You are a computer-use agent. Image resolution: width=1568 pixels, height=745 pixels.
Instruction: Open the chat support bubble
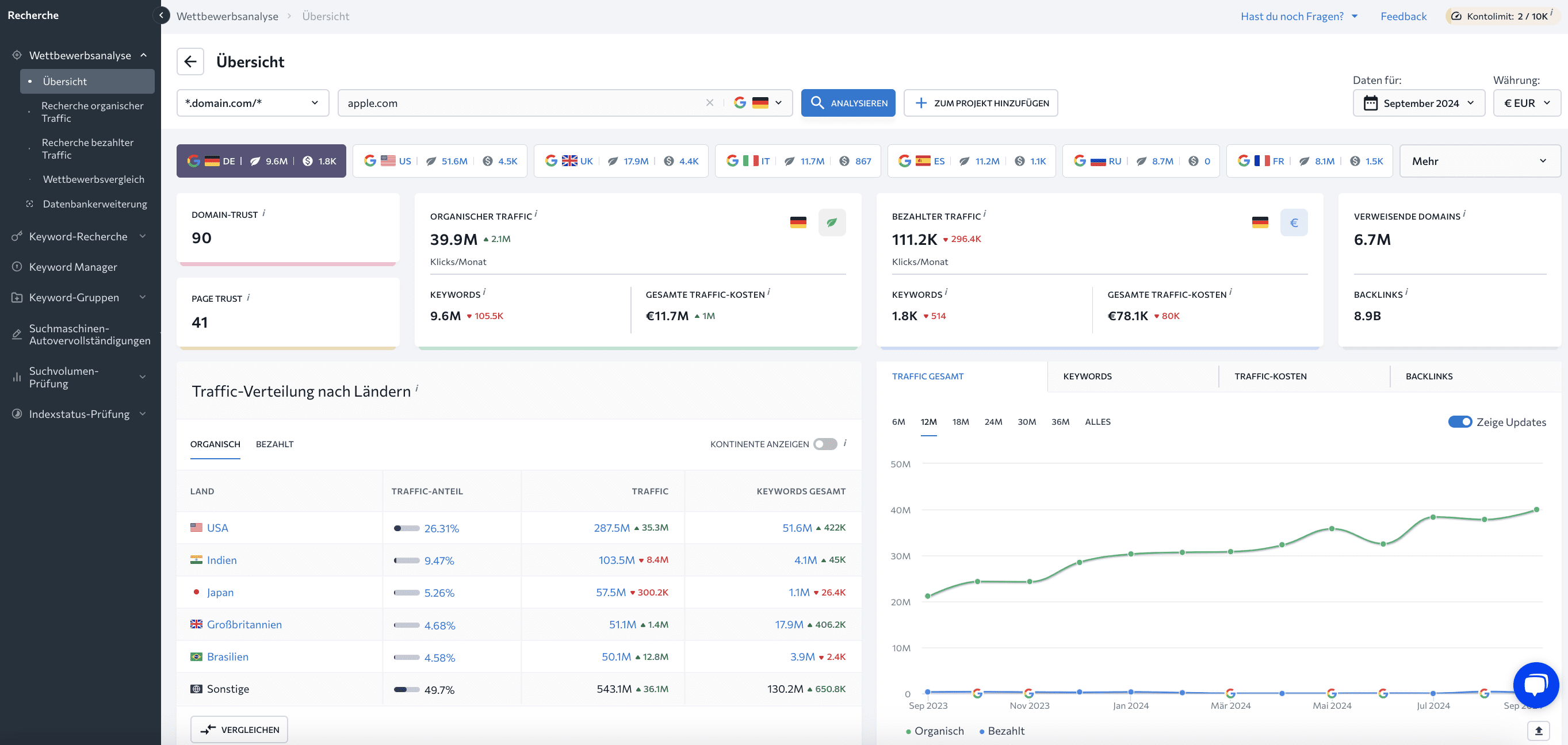tap(1535, 685)
